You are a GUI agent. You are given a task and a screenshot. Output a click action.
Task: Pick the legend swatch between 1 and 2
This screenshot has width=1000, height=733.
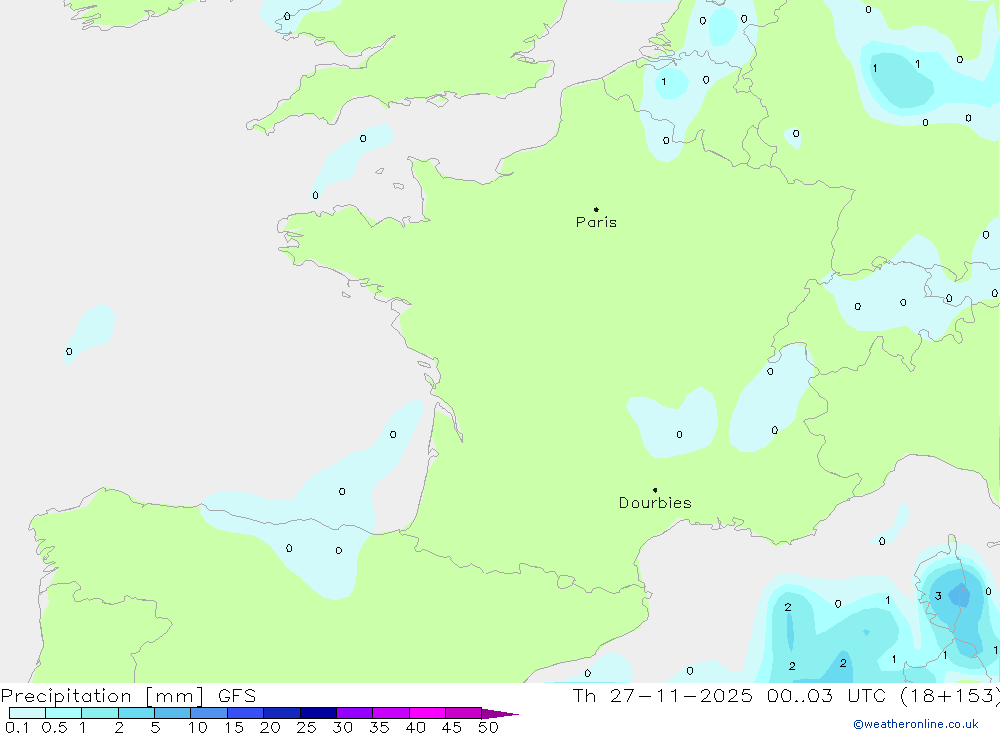point(100,713)
